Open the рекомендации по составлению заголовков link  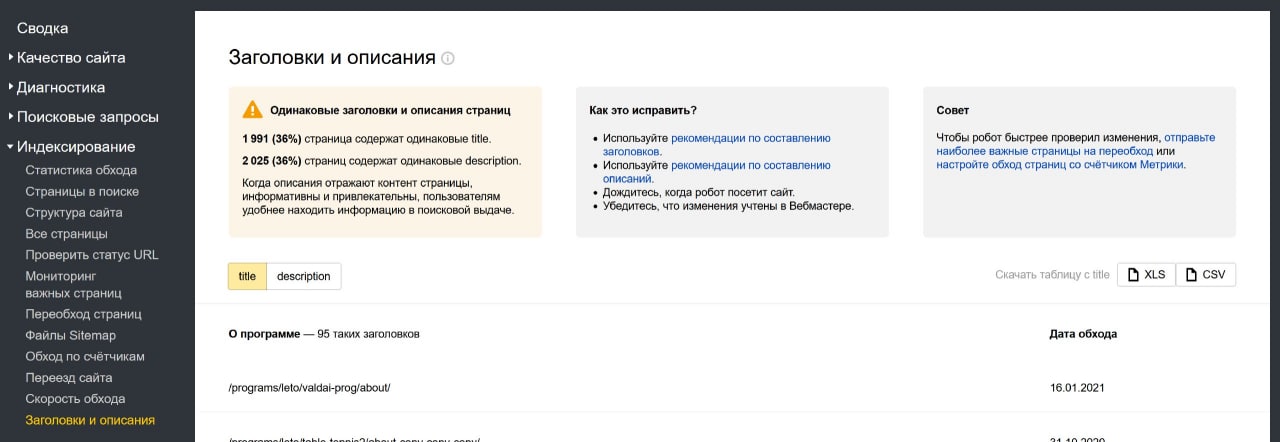[x=750, y=138]
